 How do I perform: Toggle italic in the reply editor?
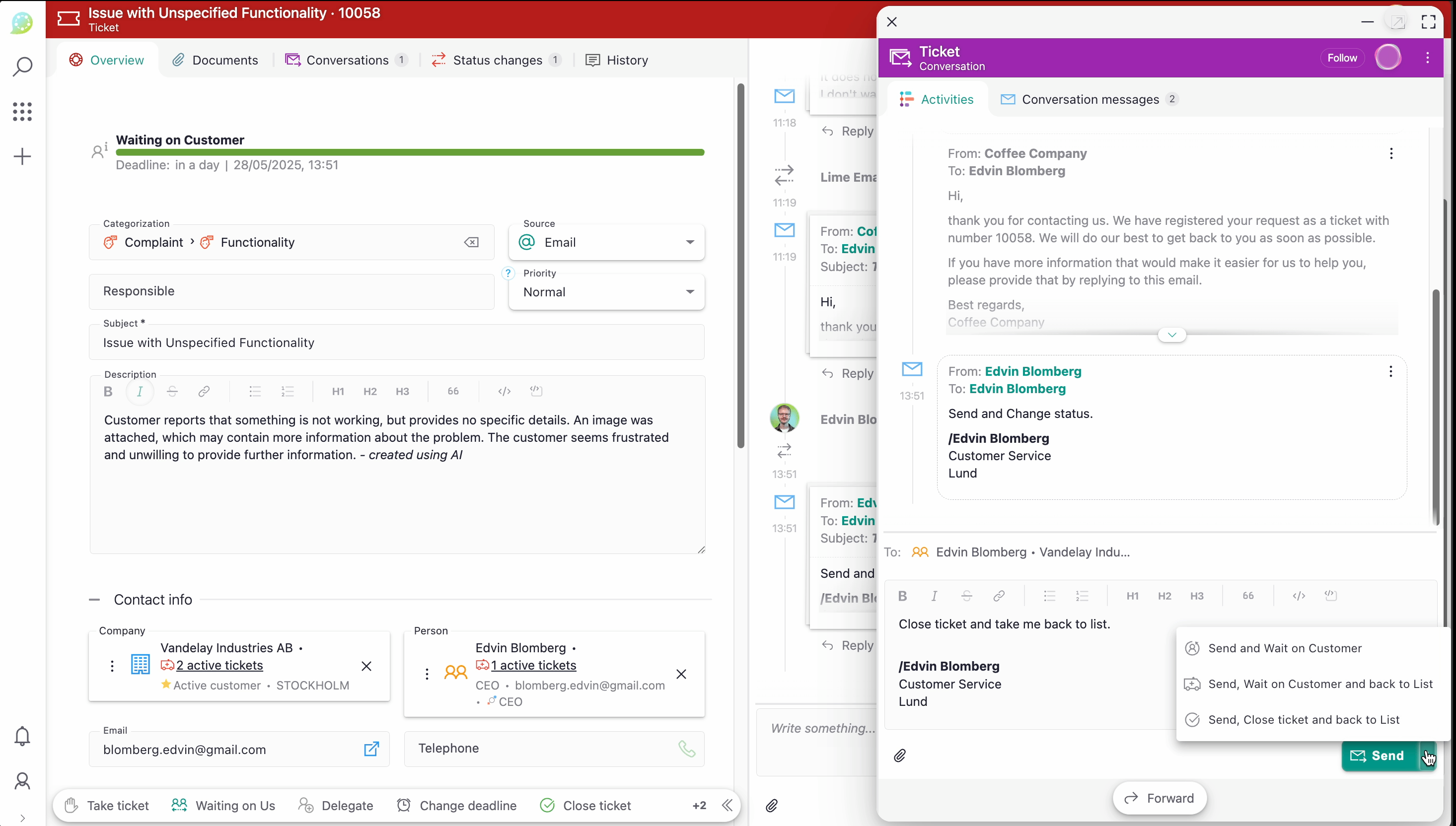point(934,596)
